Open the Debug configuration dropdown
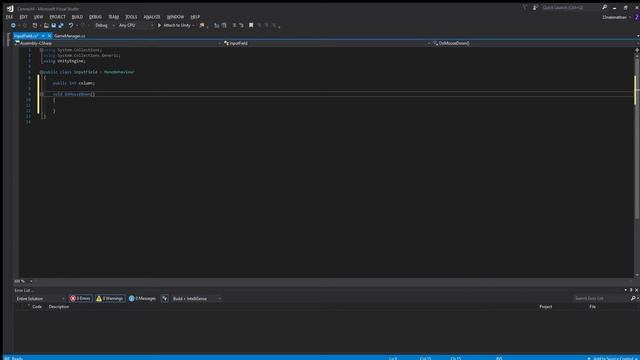The image size is (640, 360). [x=104, y=25]
